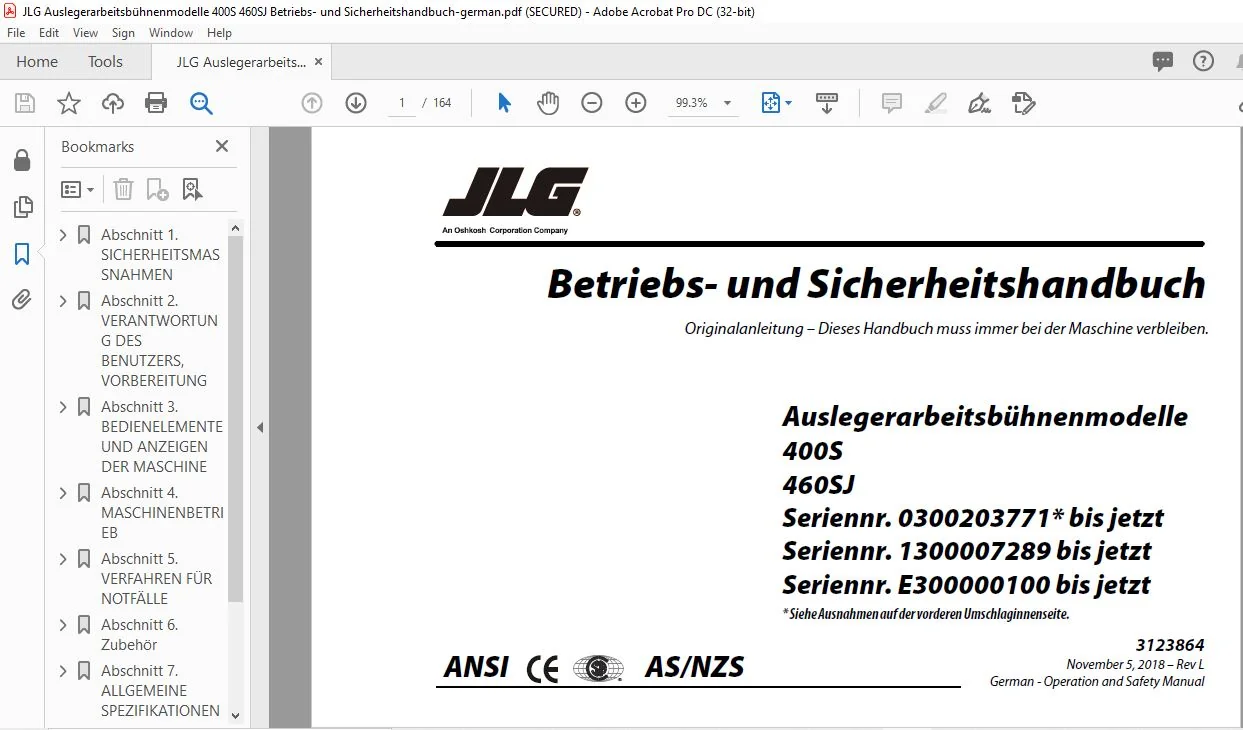Expand Abschnitt 5. VERFAHREN bookmark

tap(64, 559)
